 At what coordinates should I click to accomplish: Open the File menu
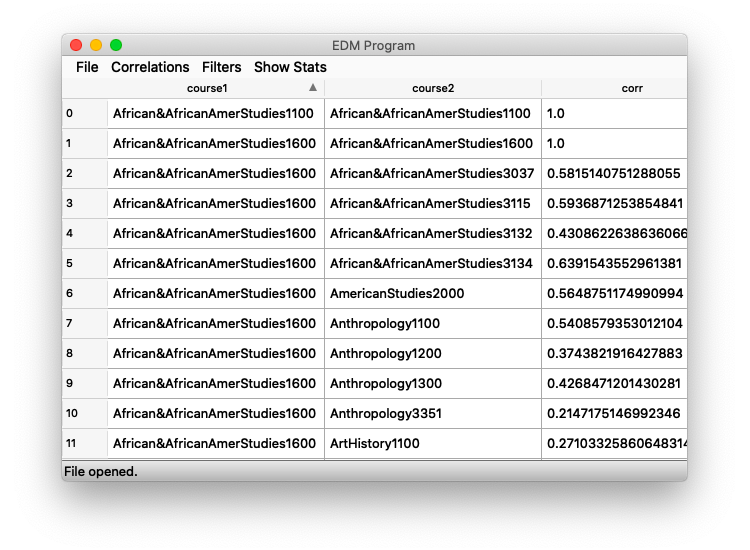tap(87, 67)
